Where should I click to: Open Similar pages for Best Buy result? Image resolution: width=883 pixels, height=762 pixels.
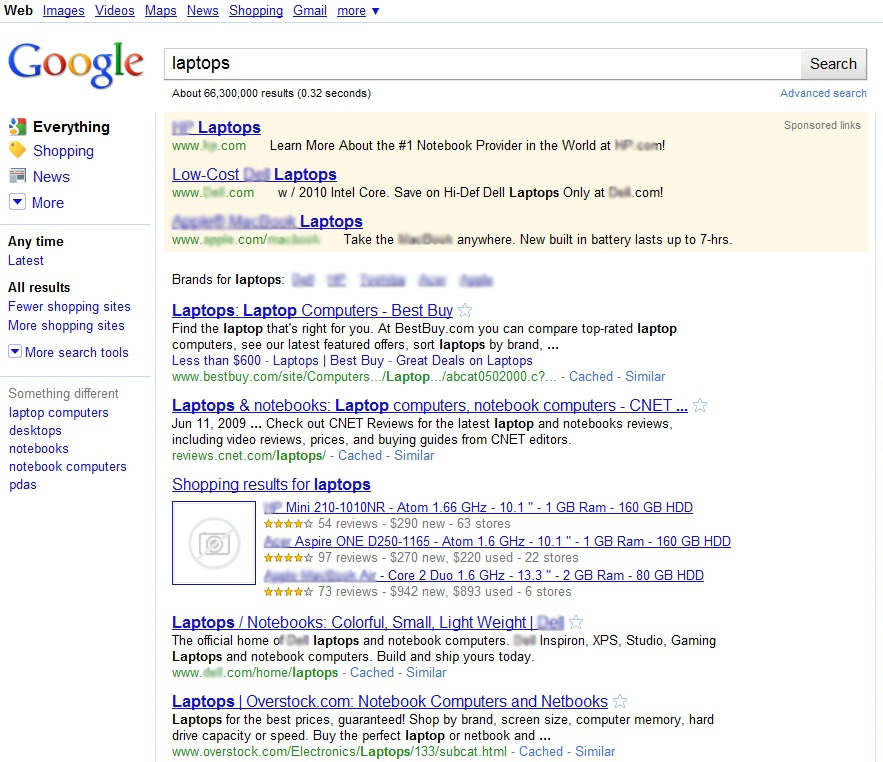pyautogui.click(x=645, y=376)
